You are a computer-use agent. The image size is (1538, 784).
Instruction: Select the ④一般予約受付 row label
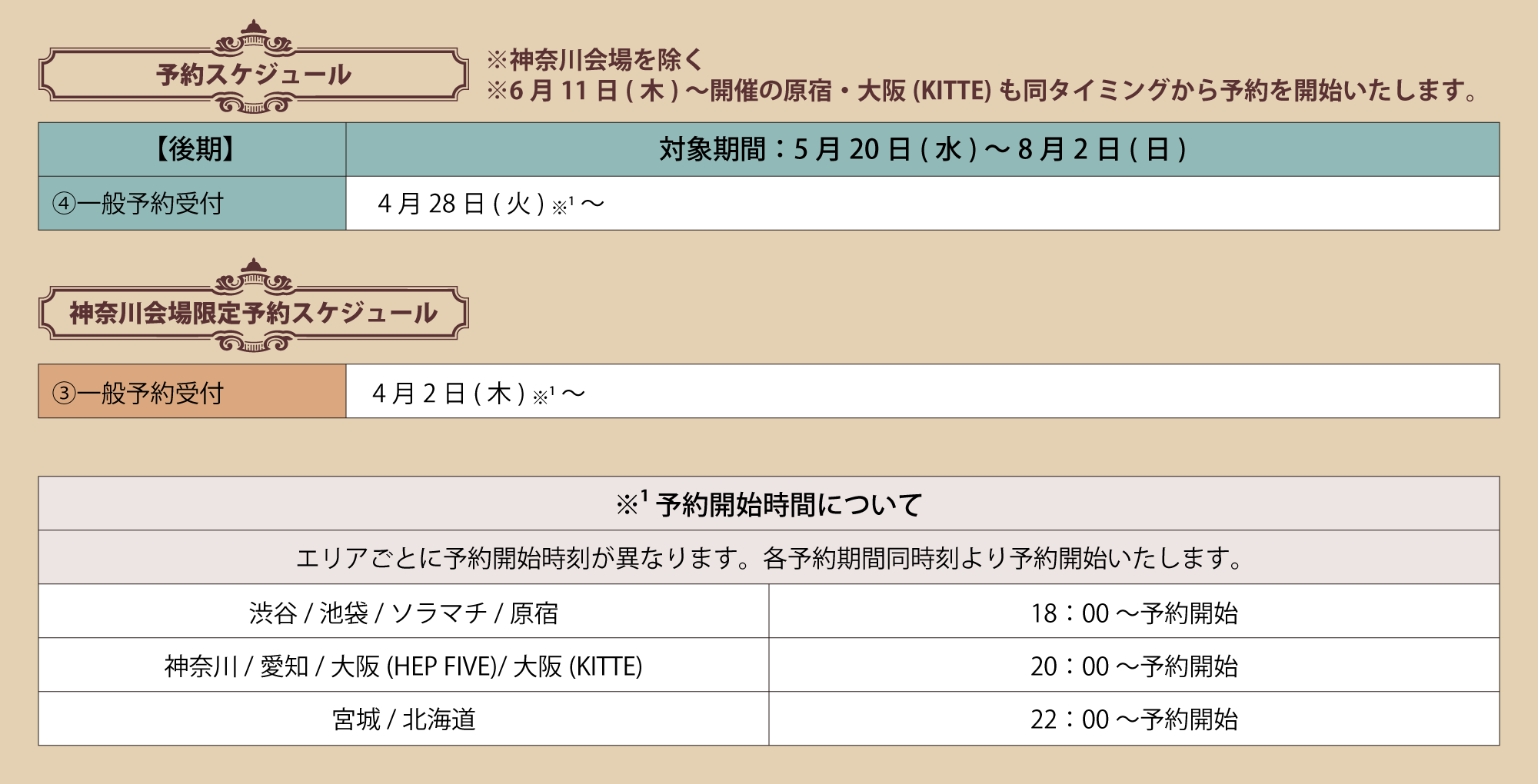(x=138, y=204)
